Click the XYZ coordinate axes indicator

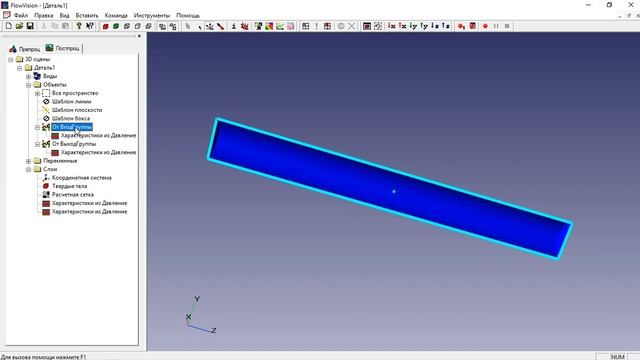pyautogui.click(x=200, y=315)
